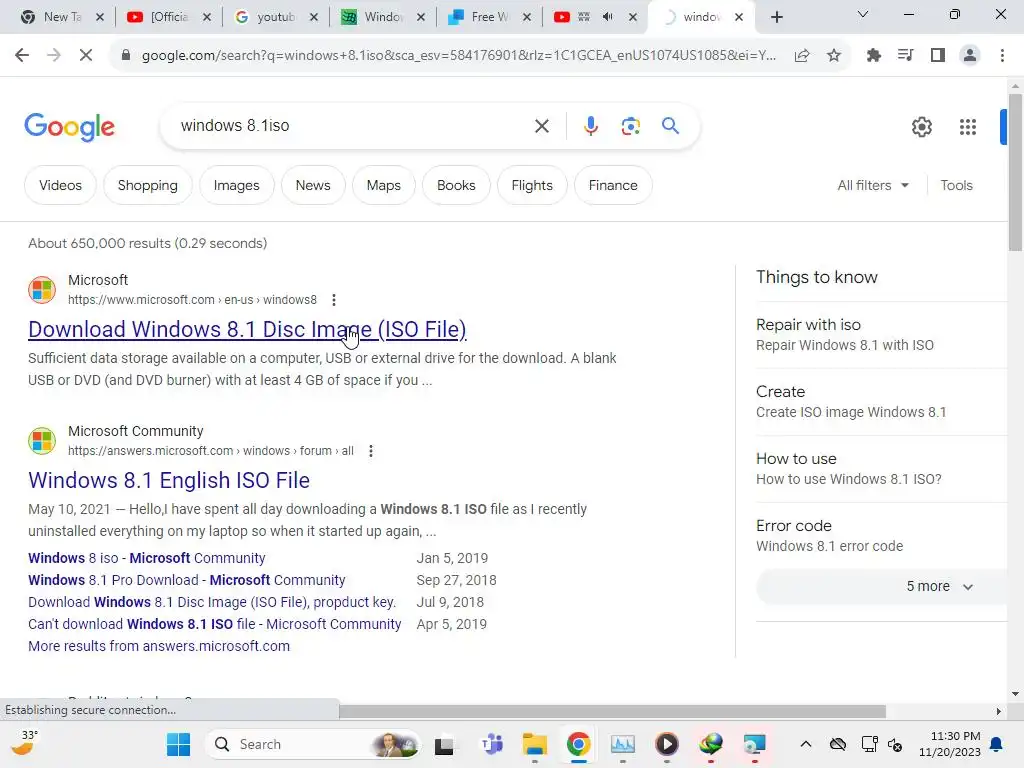Viewport: 1024px width, 768px height.
Task: Open the Extensions puzzle icon
Action: pyautogui.click(x=873, y=56)
